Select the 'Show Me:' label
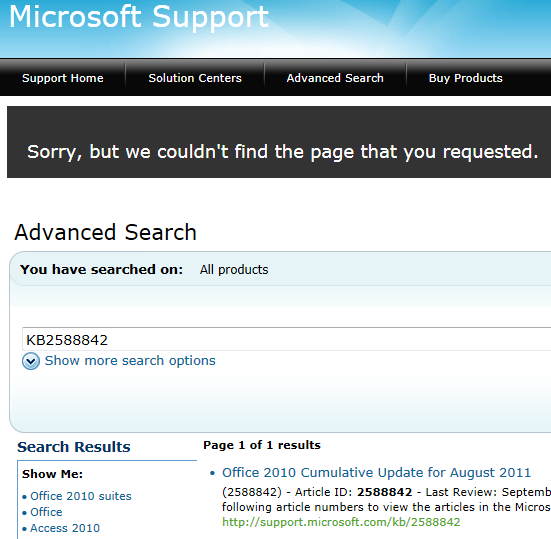This screenshot has width=551, height=539. point(52,474)
